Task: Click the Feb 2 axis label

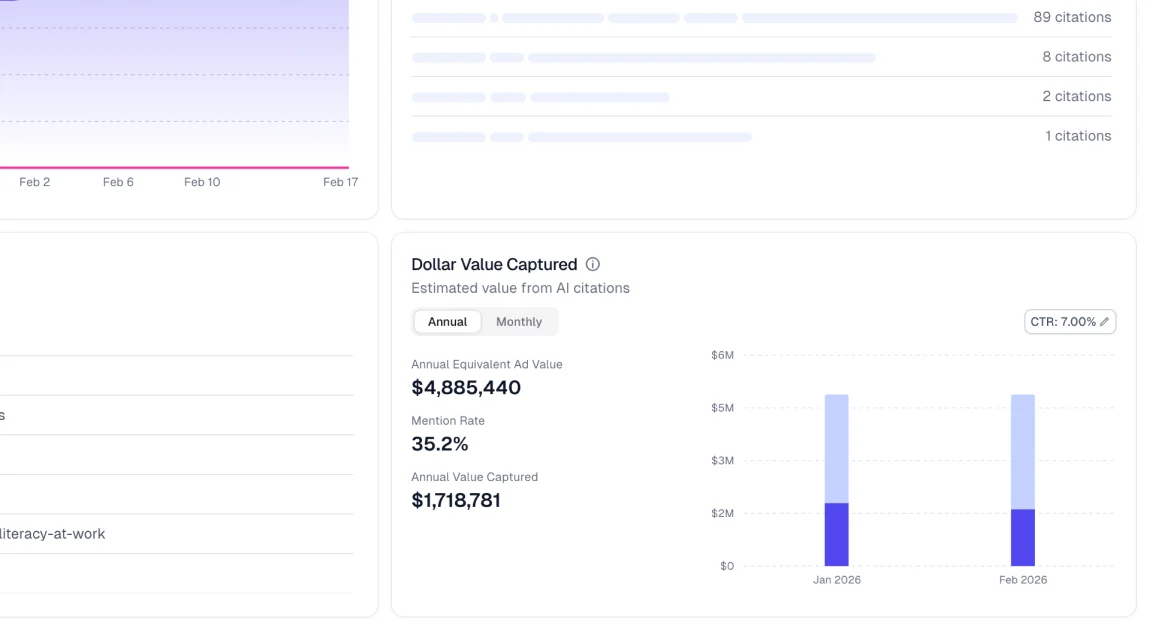Action: [x=34, y=182]
